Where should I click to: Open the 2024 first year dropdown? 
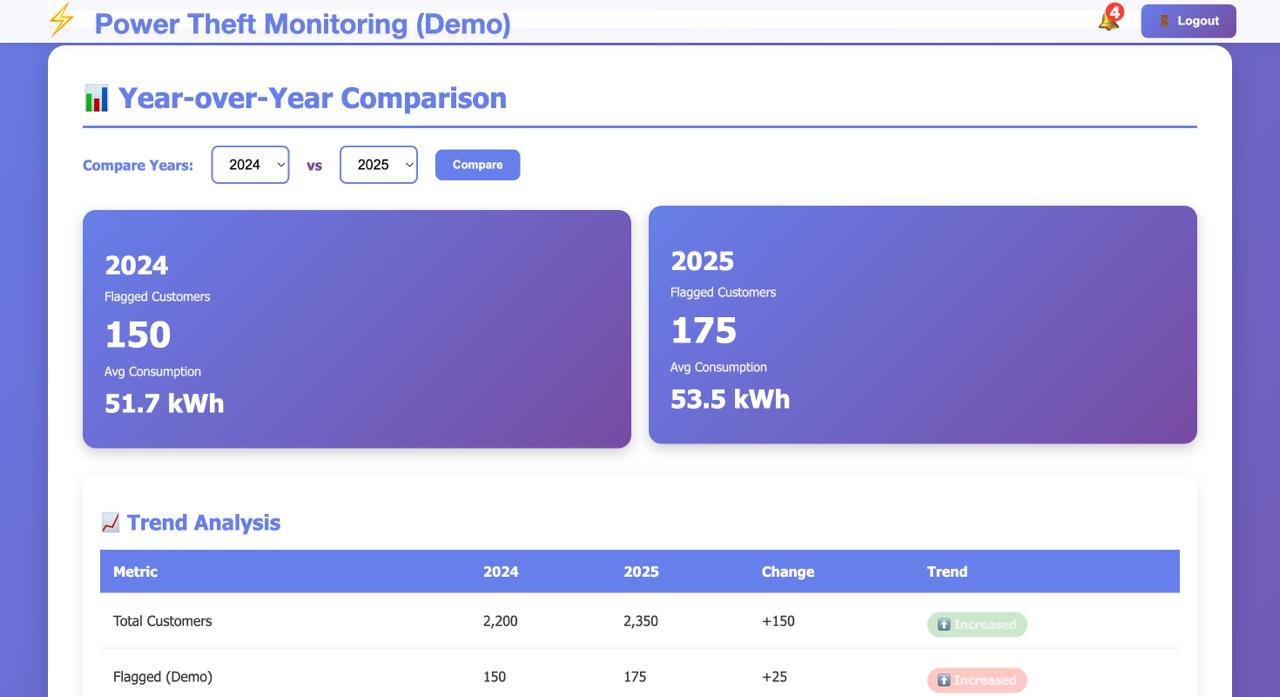click(250, 165)
